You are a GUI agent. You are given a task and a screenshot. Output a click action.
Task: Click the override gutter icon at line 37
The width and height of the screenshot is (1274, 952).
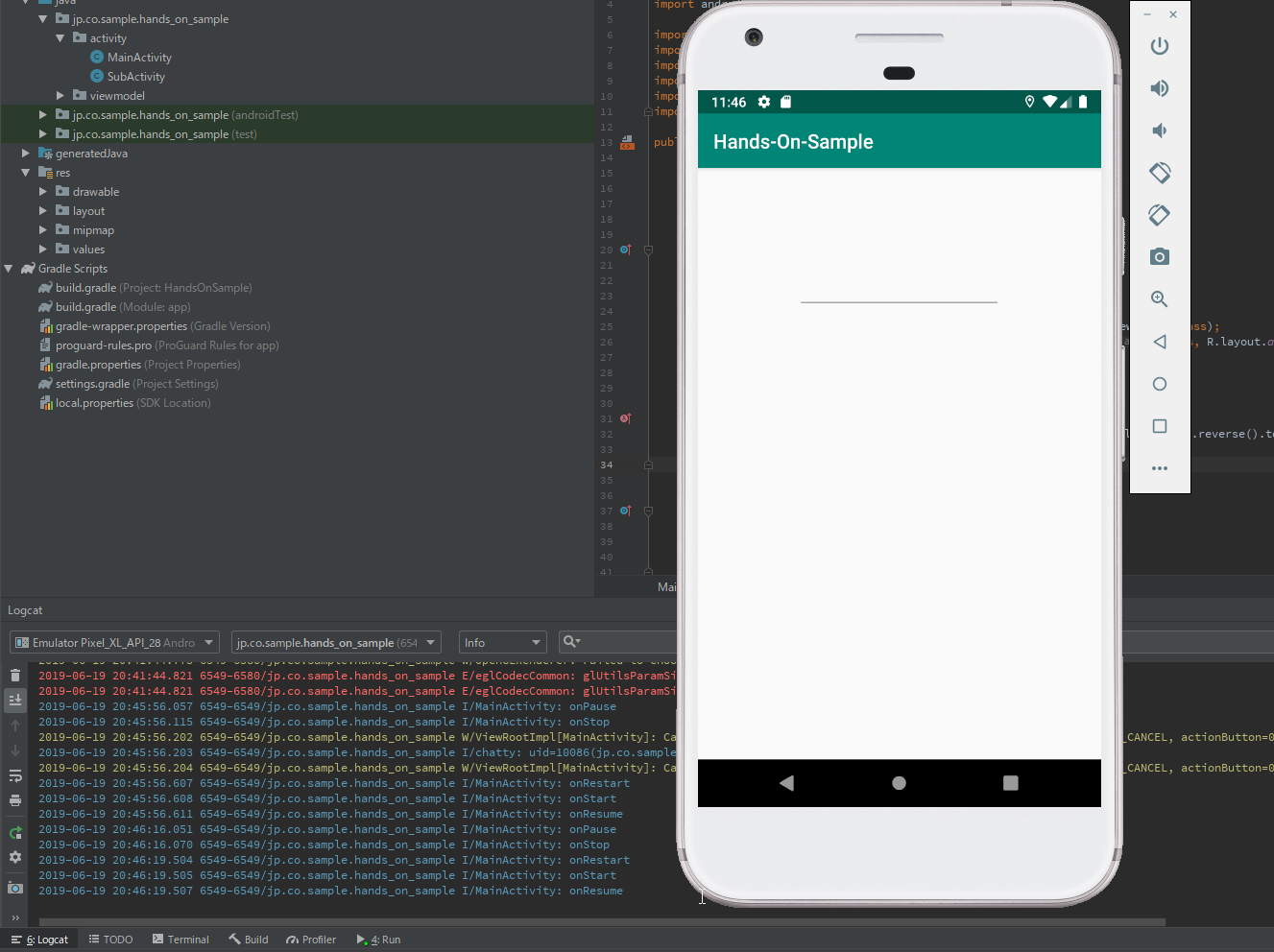625,511
